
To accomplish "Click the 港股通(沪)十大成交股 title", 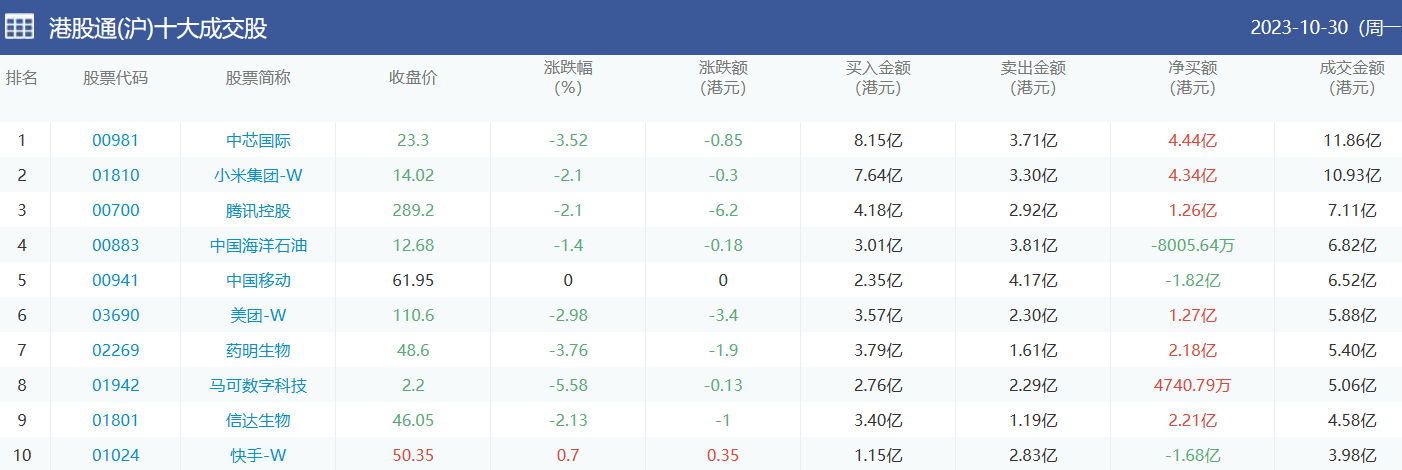I will click(158, 28).
